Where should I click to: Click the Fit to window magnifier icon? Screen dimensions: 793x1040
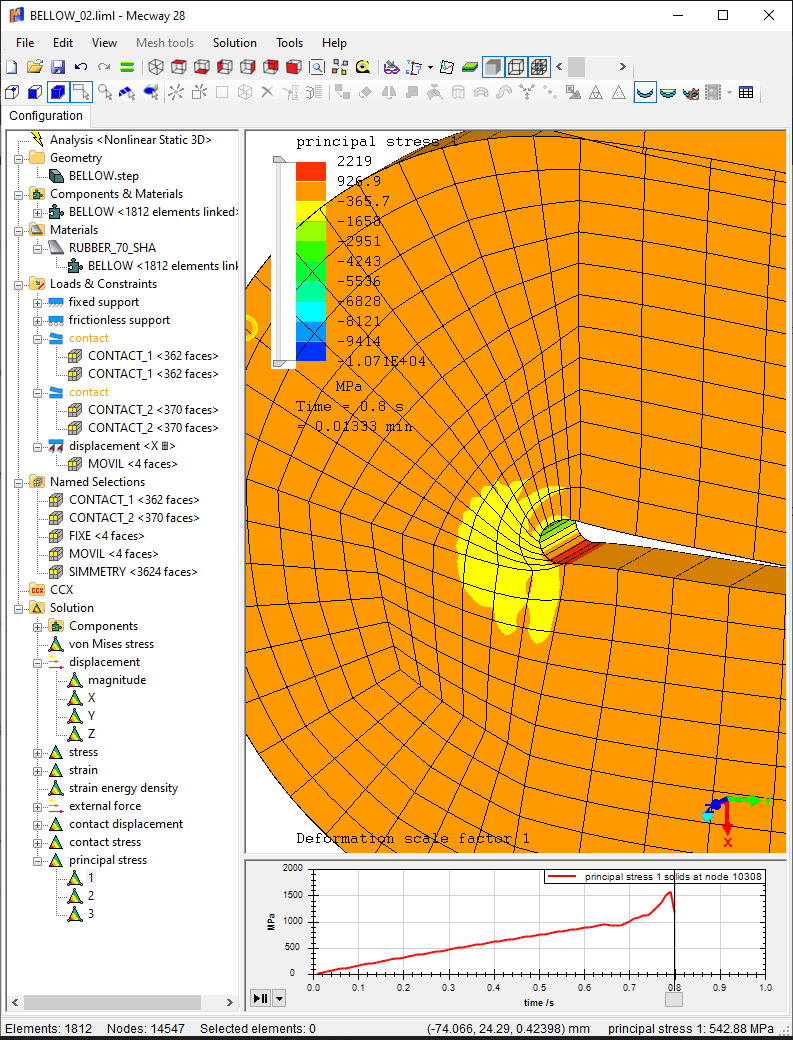click(317, 67)
